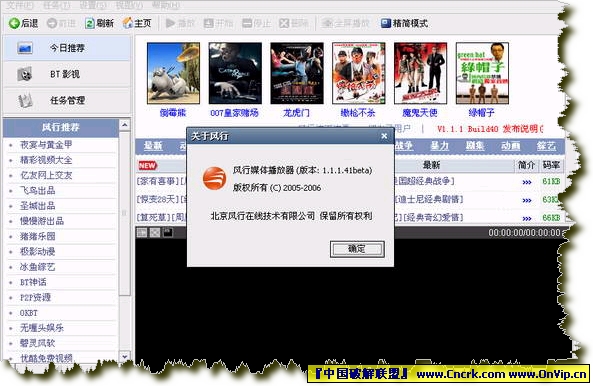
Task: Open 无厘头娱乐 list item
Action: pos(42,328)
